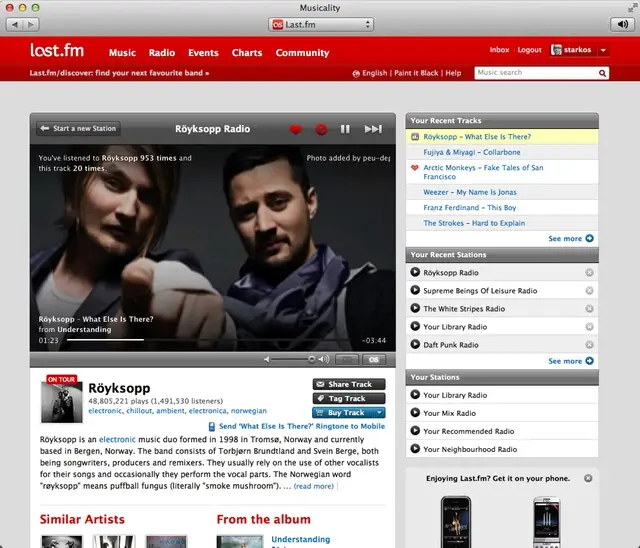Play Your Library Radio under Recent Stations
640x548 pixels.
point(415,326)
